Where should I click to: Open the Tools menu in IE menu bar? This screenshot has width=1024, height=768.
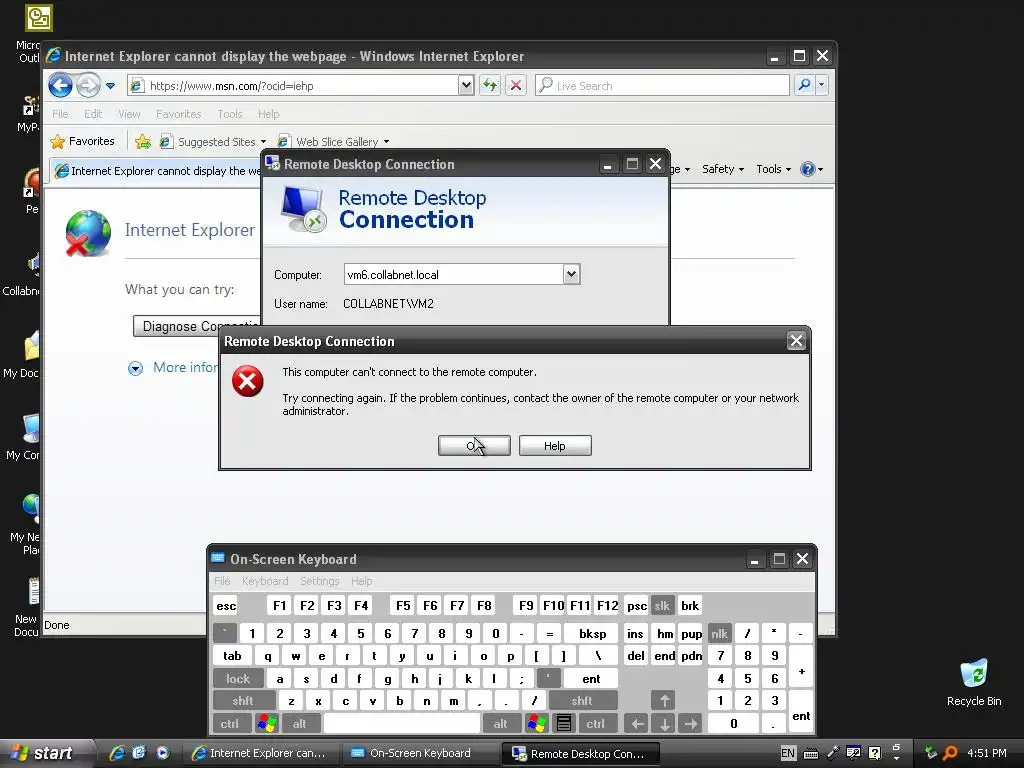coord(230,114)
